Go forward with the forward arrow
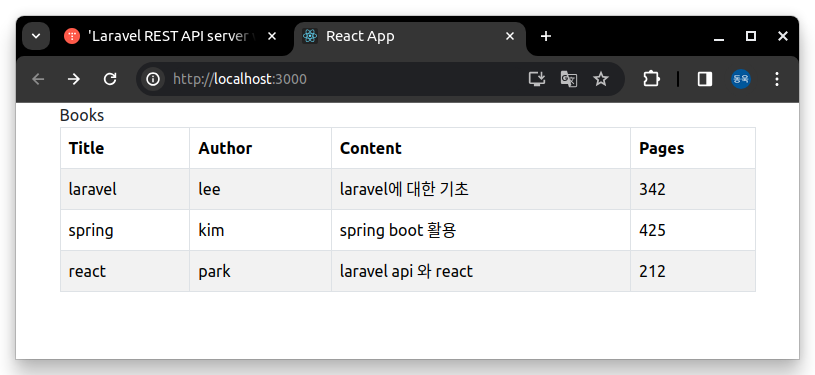Viewport: 815px width, 375px height. 74,79
